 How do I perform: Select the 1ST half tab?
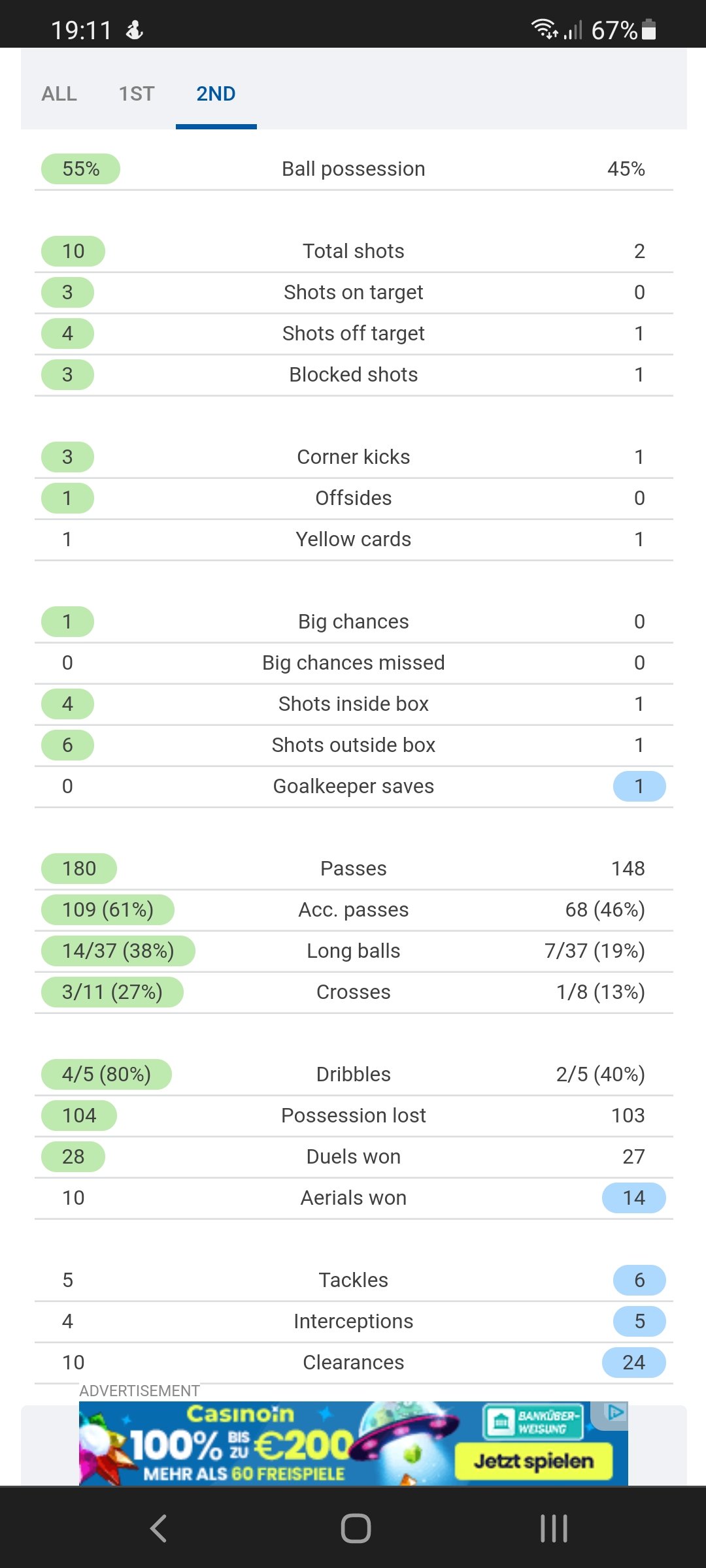137,94
